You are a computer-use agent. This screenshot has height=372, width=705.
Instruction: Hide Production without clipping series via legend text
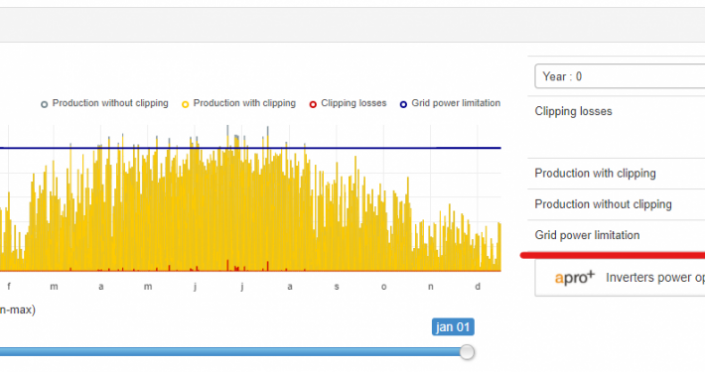coord(110,103)
